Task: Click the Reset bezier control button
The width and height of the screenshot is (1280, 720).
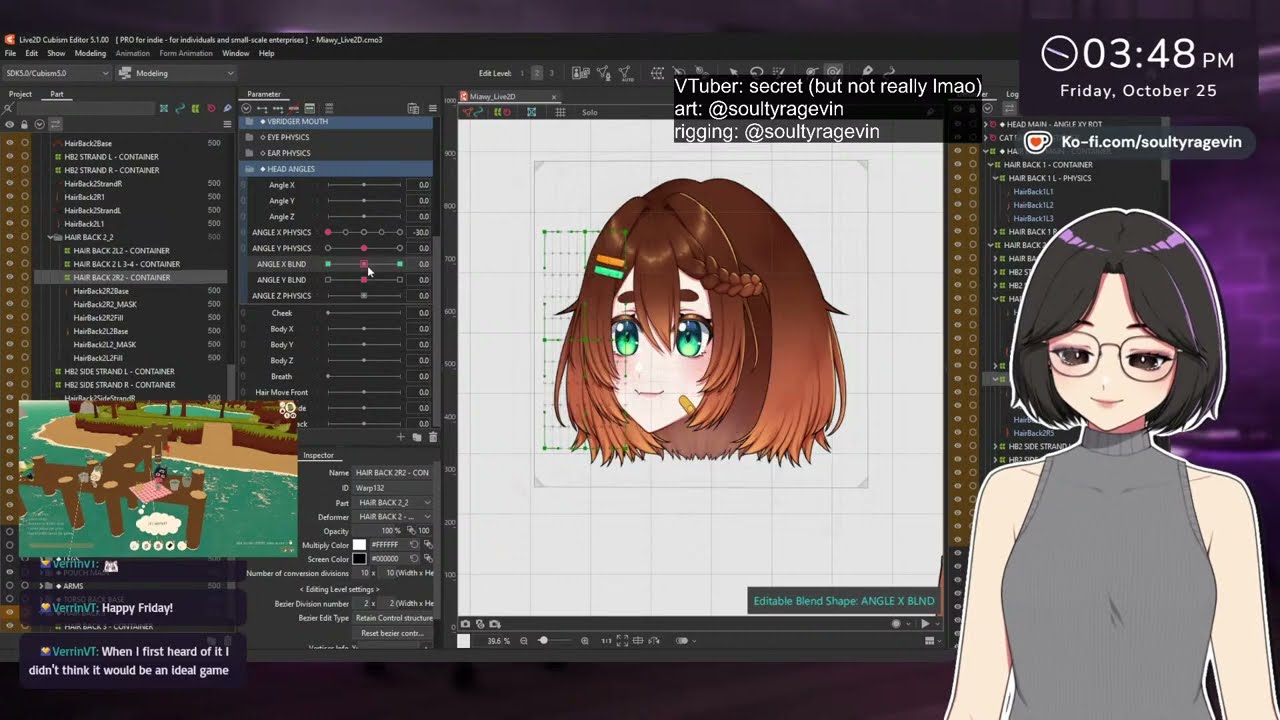Action: click(393, 633)
